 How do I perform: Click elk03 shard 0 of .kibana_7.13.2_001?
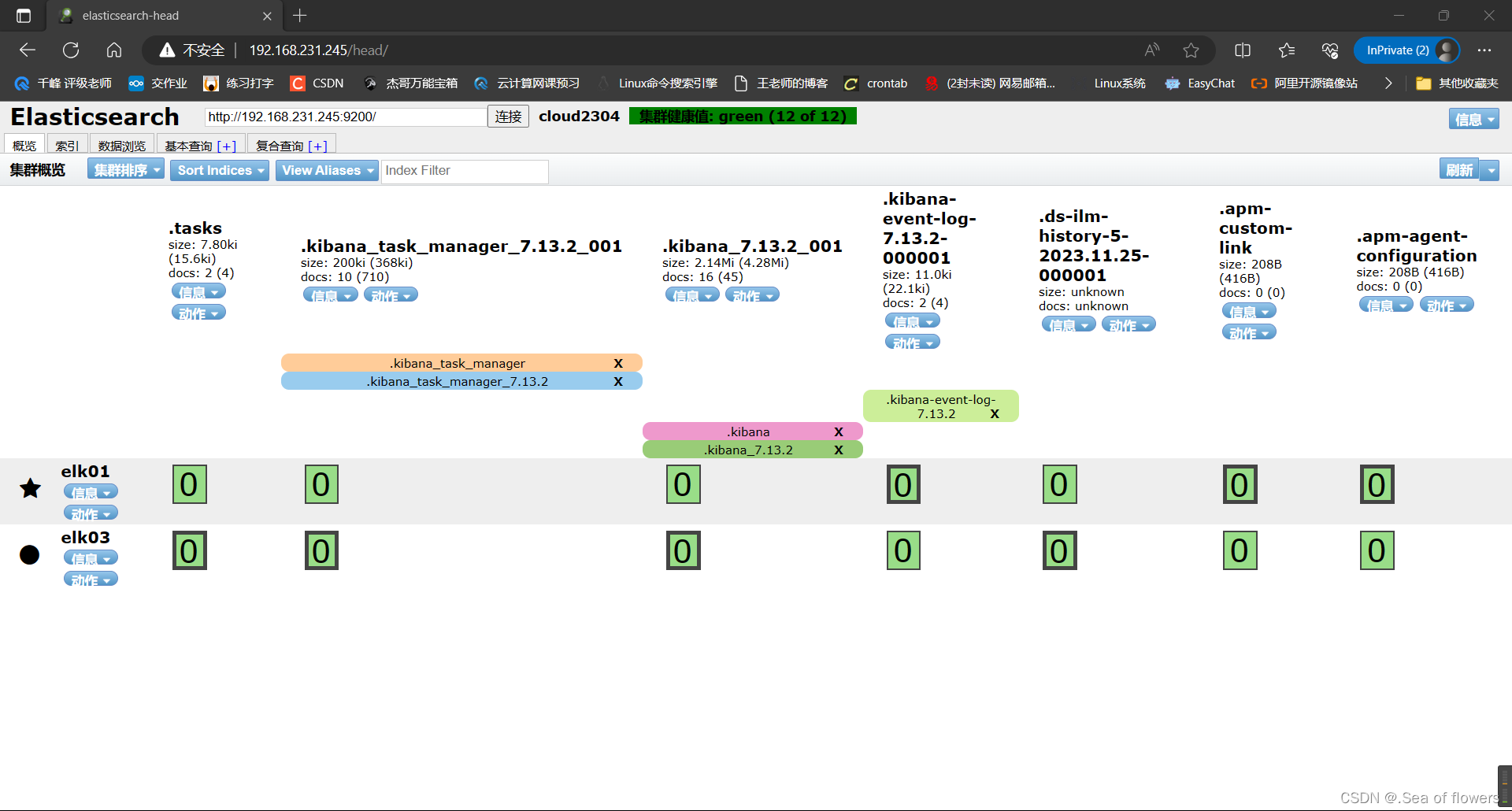(x=683, y=550)
